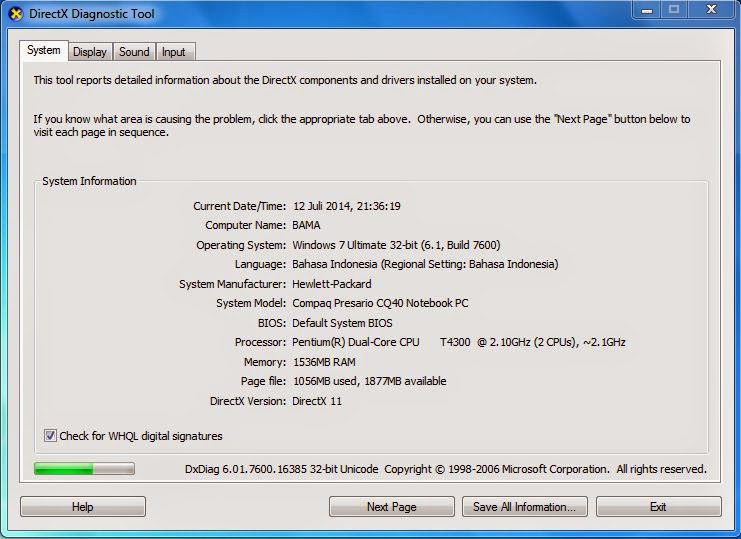Select the System tab
This screenshot has width=741, height=539.
click(43, 50)
